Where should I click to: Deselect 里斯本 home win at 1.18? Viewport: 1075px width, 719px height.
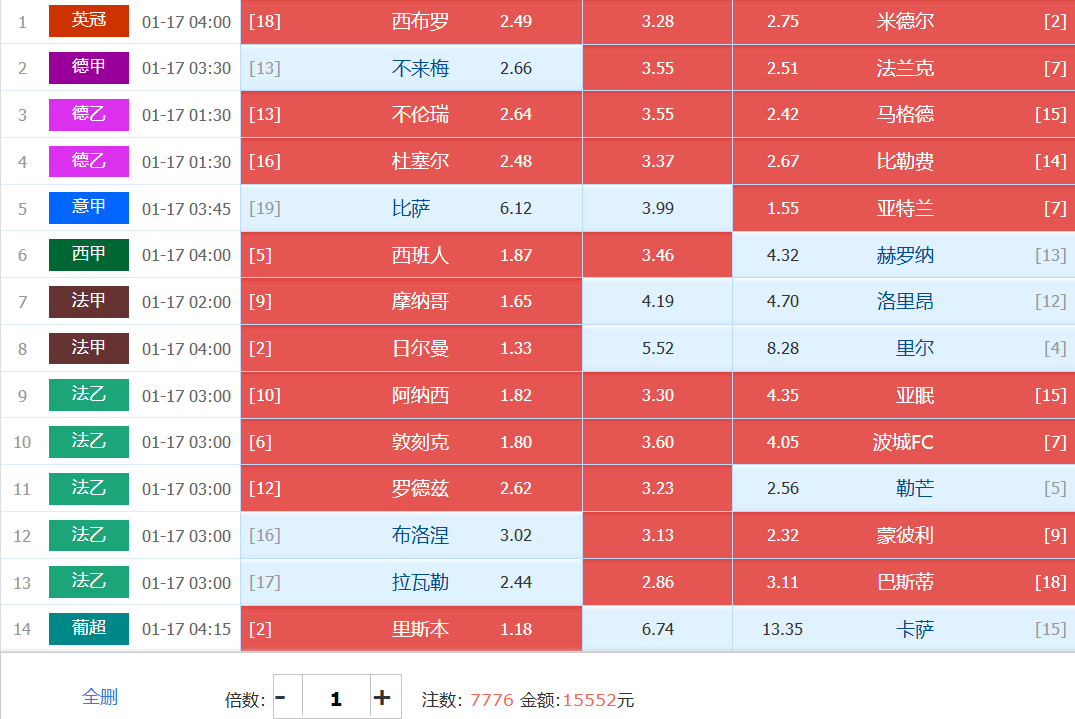click(411, 629)
